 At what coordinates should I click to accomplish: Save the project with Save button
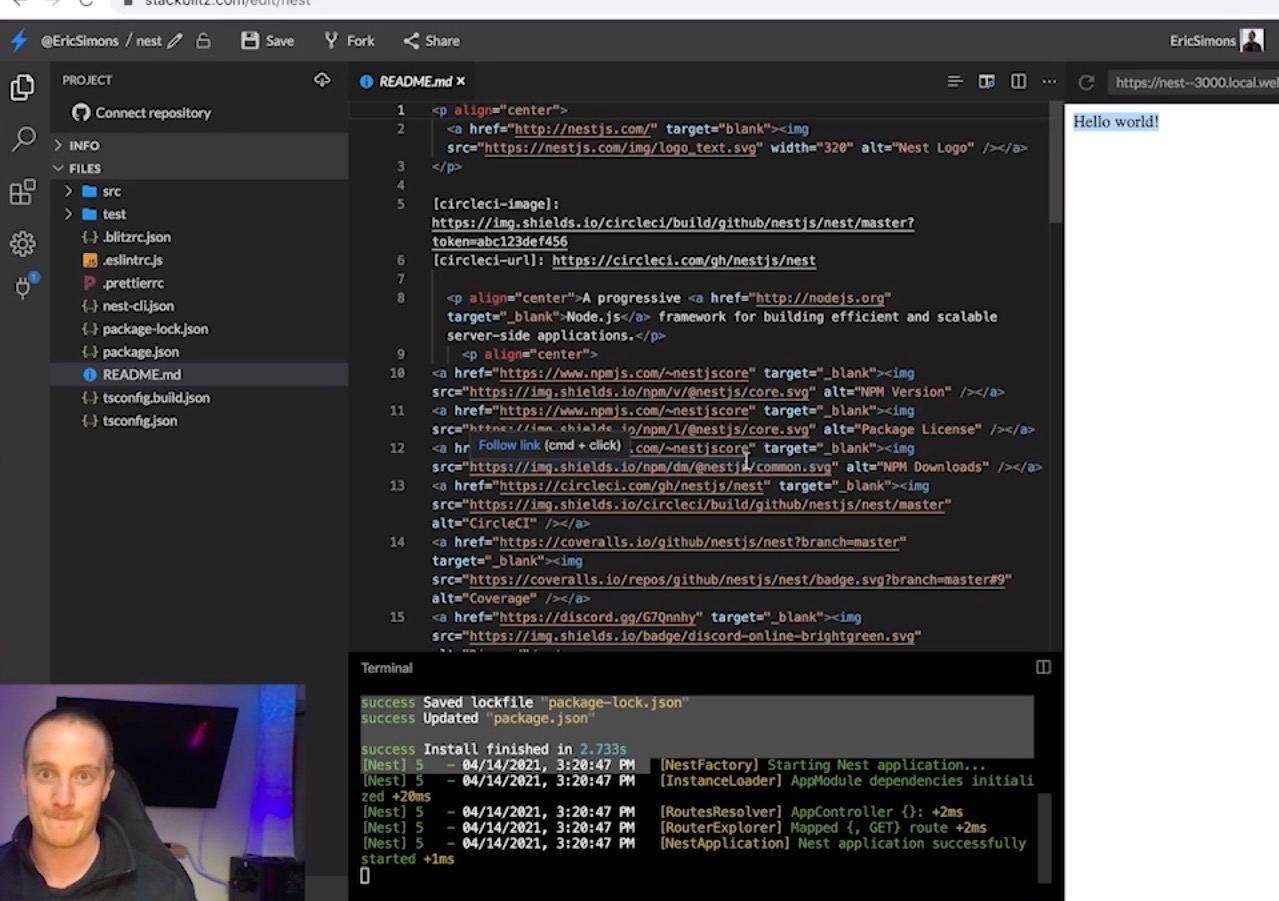267,41
